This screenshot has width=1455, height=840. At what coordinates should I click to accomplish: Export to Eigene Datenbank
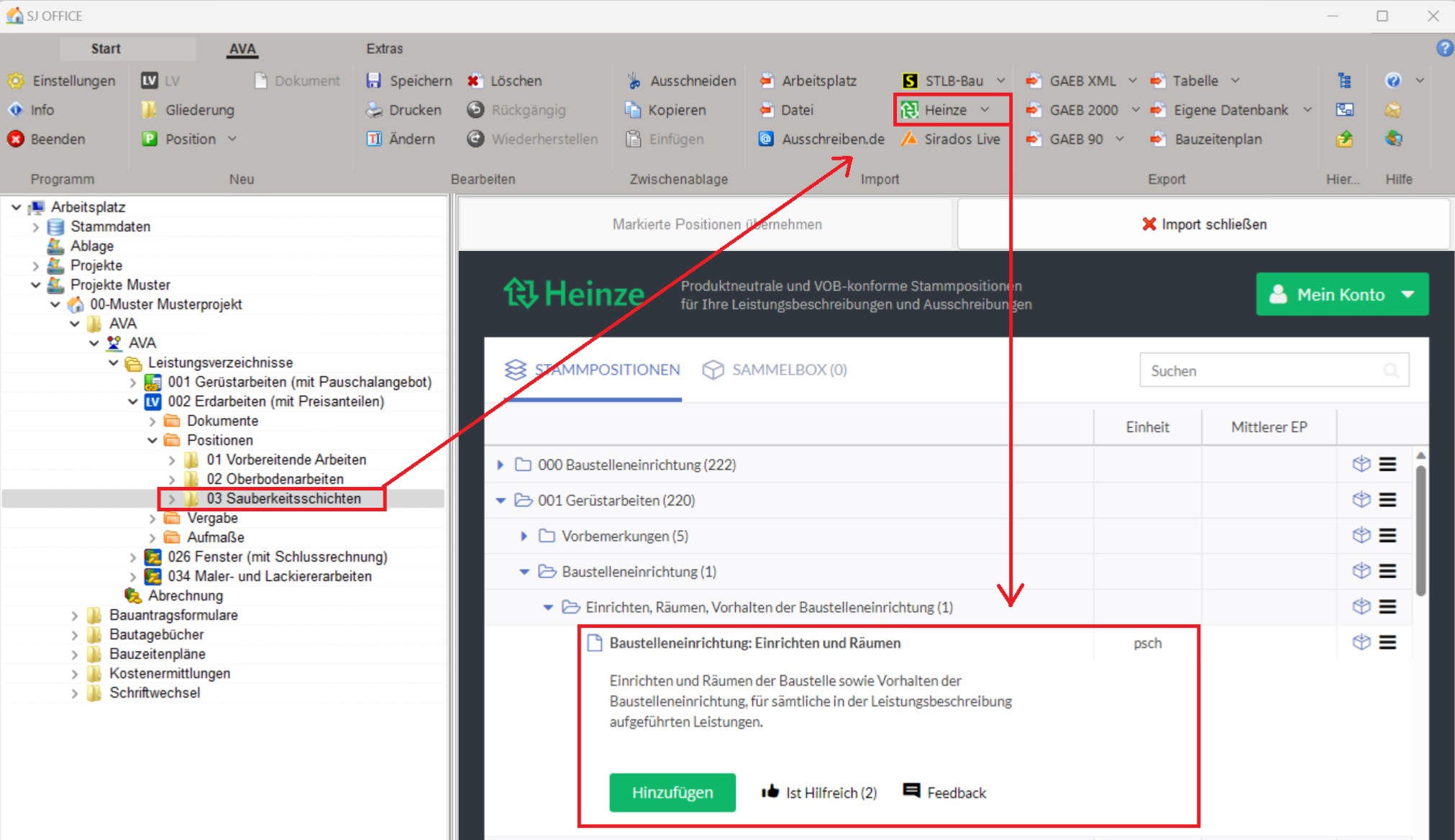1219,110
